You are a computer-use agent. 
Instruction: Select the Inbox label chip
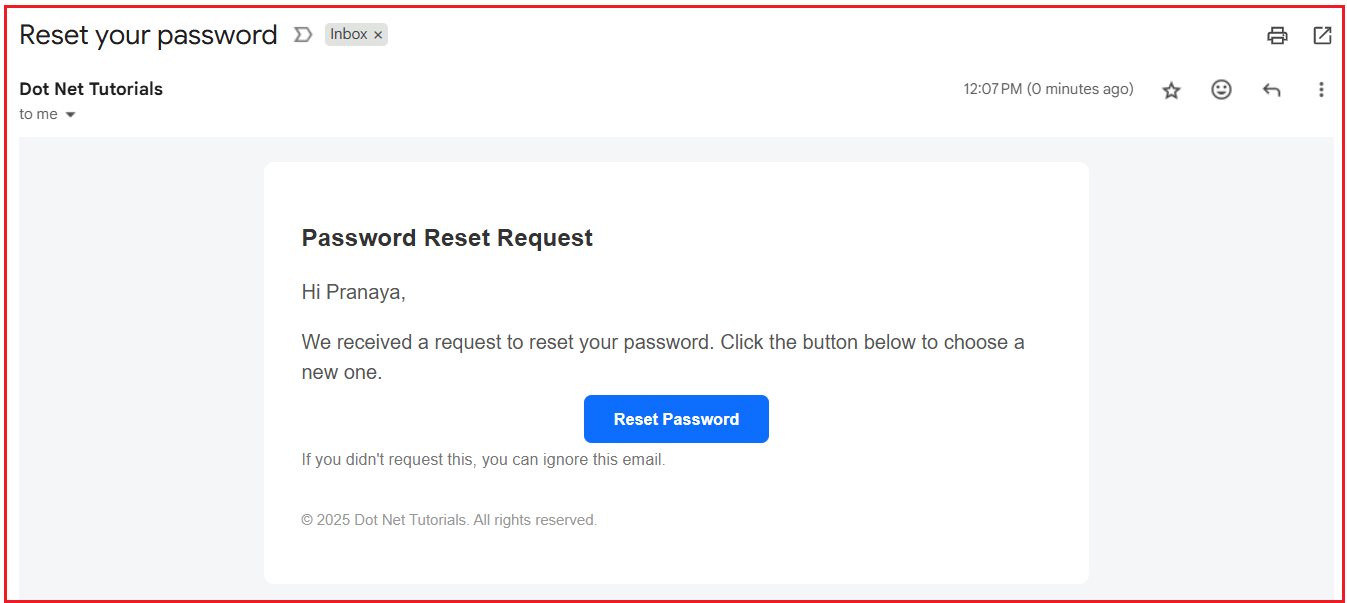pyautogui.click(x=349, y=34)
